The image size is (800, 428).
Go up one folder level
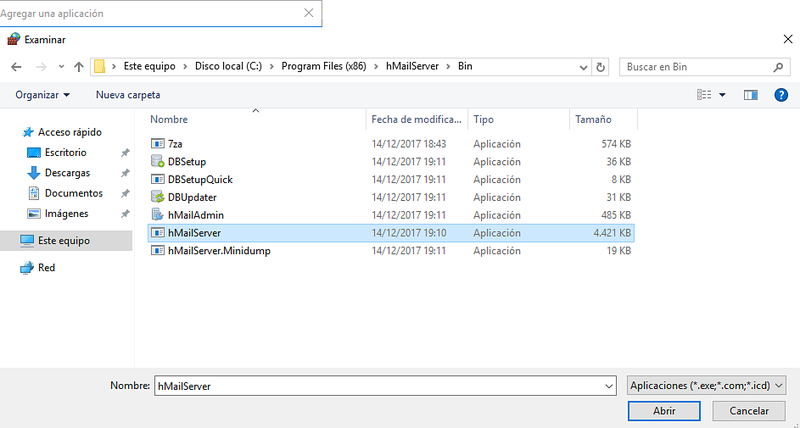click(x=79, y=67)
